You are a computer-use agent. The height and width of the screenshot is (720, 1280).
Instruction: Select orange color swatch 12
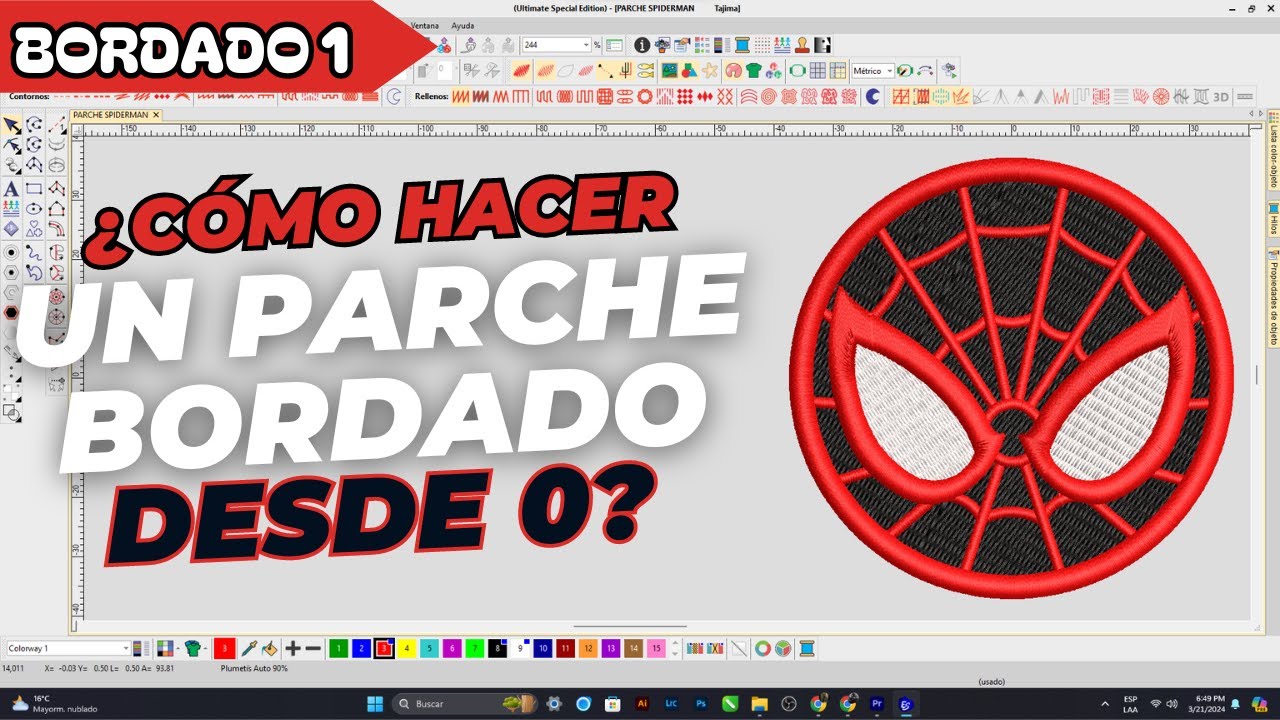[588, 649]
